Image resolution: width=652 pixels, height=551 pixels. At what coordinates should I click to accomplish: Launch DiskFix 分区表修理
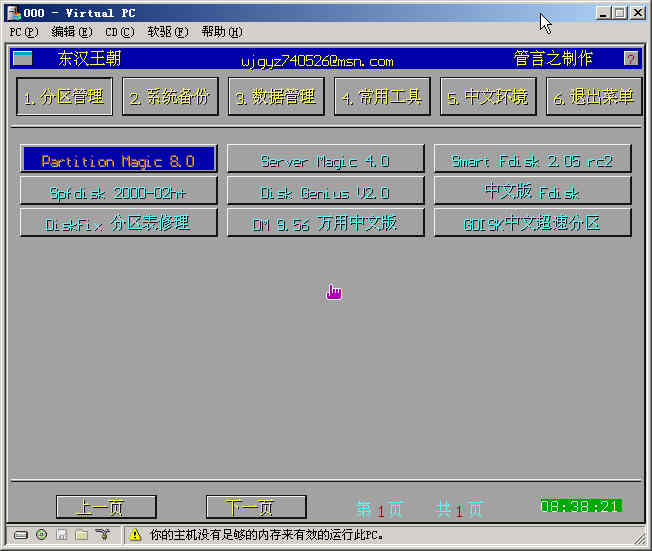click(119, 222)
